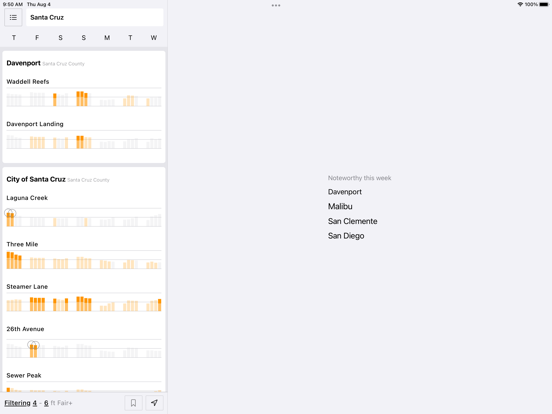Select Friday column F in week header
Image resolution: width=552 pixels, height=414 pixels.
(x=37, y=38)
